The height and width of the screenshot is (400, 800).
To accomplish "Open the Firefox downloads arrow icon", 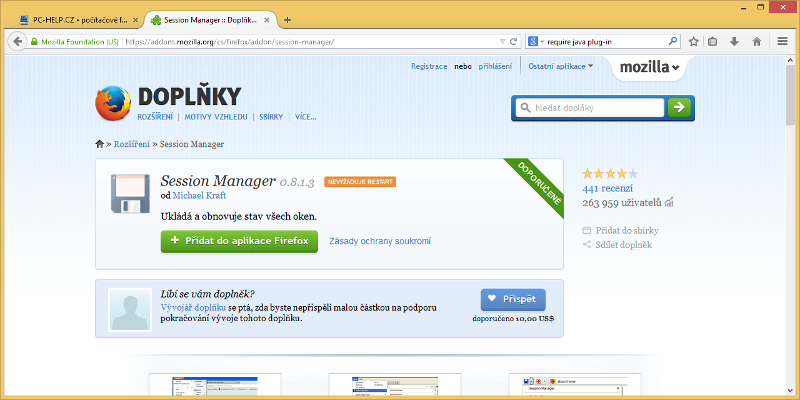I will (735, 42).
